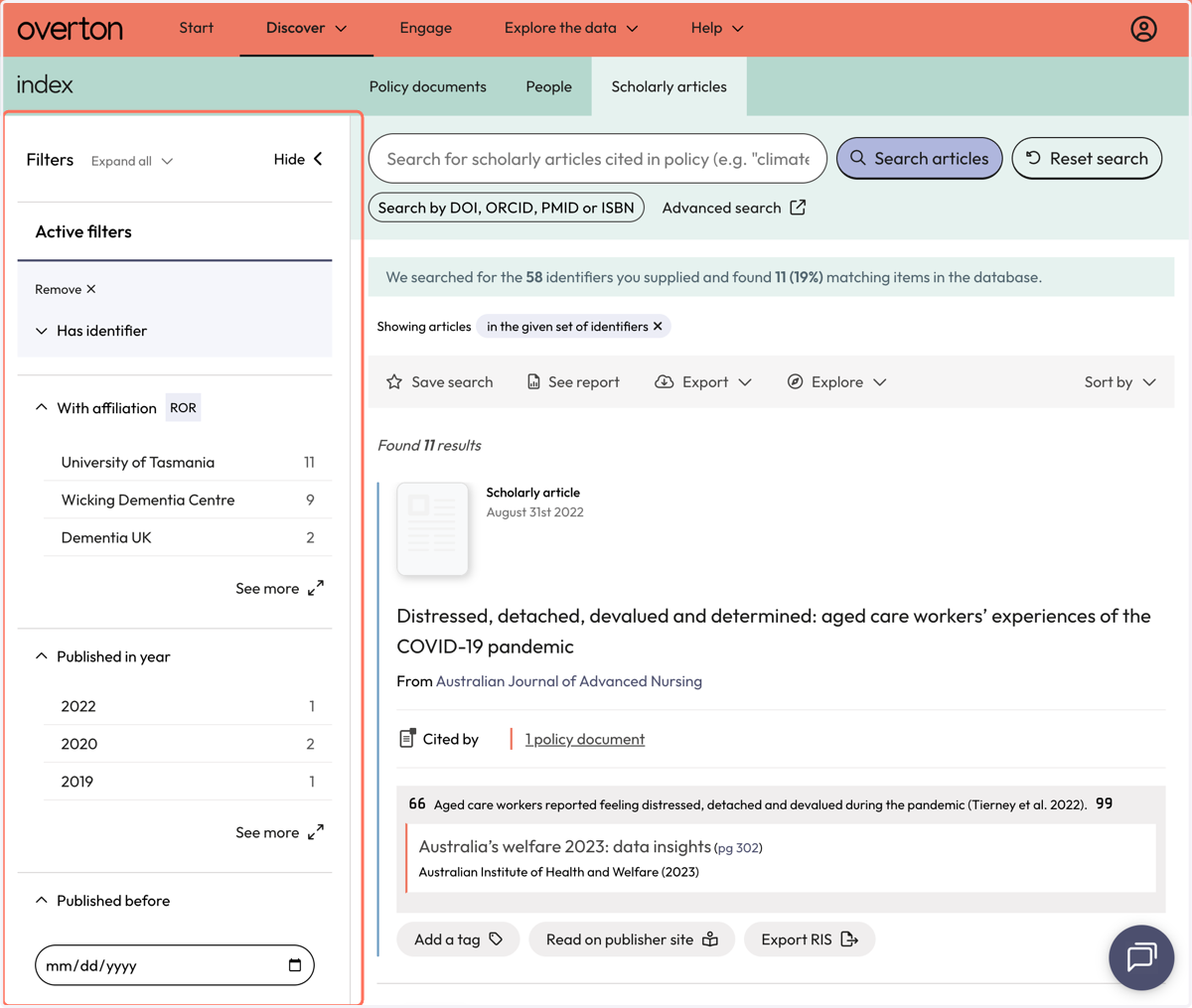
Task: Click the expand arrows next to affiliation See more
Action: tap(316, 589)
